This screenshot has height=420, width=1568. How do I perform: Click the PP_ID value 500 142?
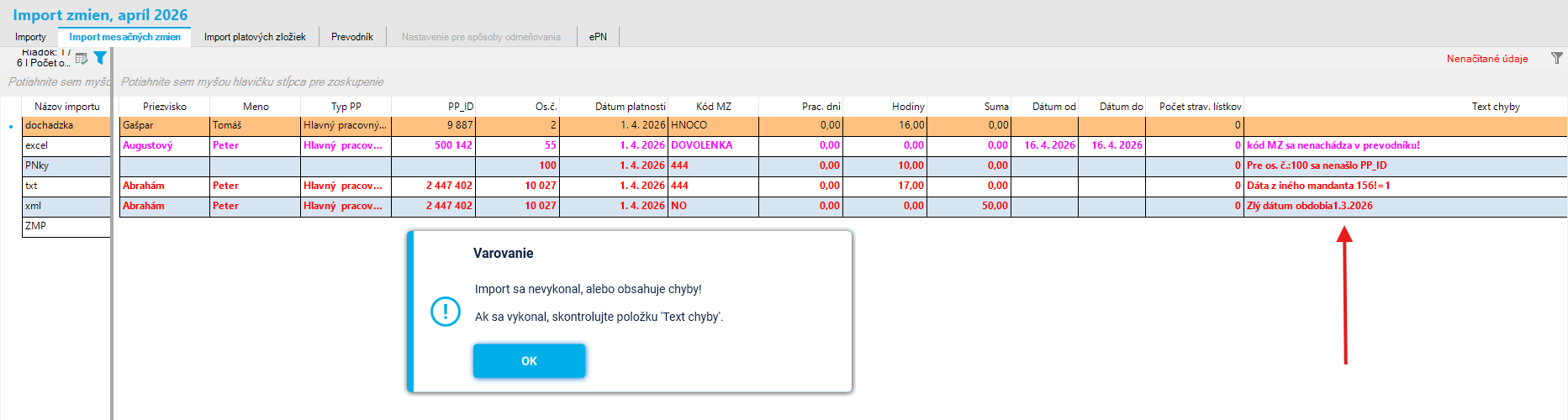coord(434,145)
